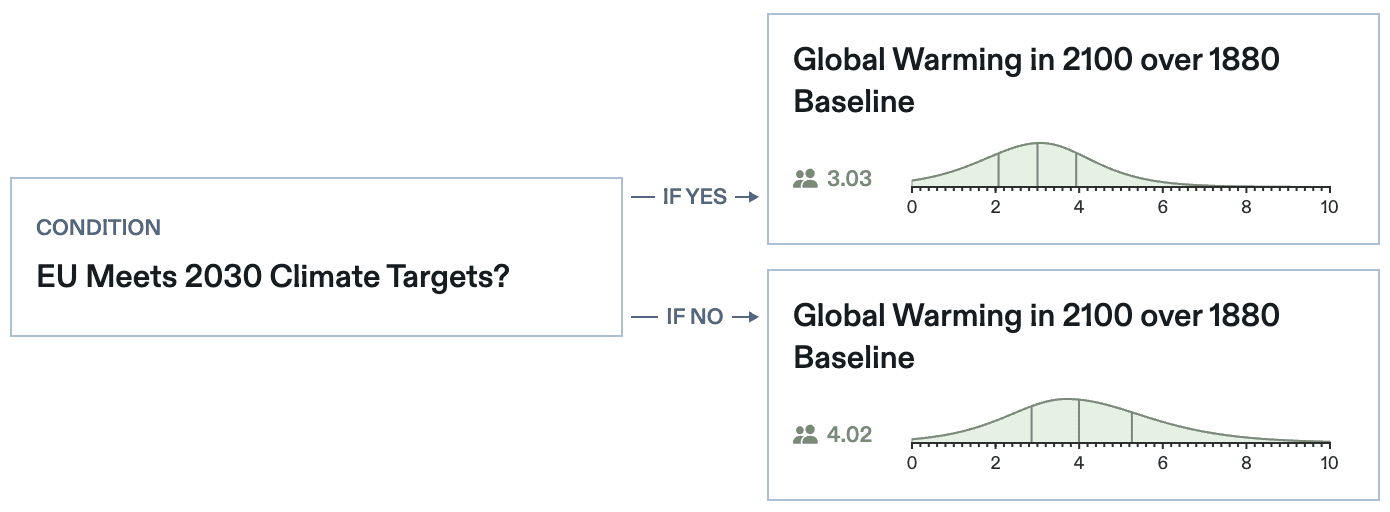Viewport: 1390px width, 512px height.
Task: Click the upper quartile line in the 4.02 distribution
Action: click(1132, 427)
